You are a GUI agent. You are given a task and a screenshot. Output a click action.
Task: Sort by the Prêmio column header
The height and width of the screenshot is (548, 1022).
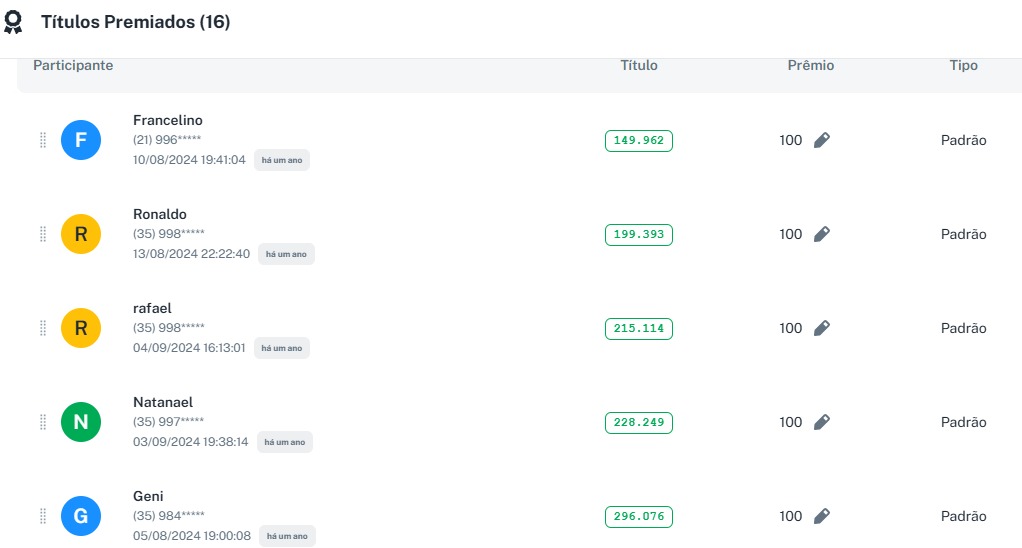(x=810, y=65)
